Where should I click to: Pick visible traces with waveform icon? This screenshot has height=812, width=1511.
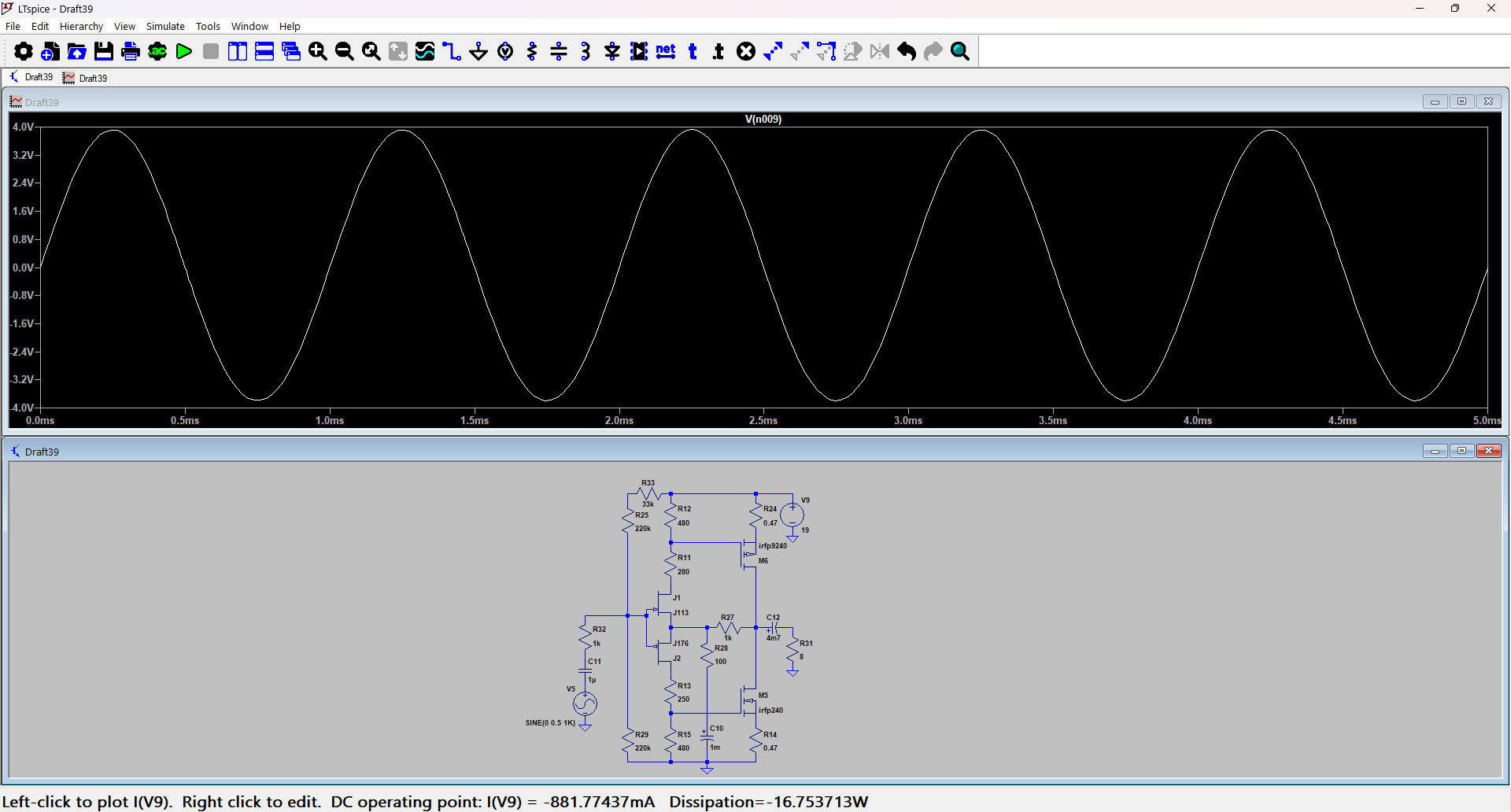pyautogui.click(x=425, y=52)
